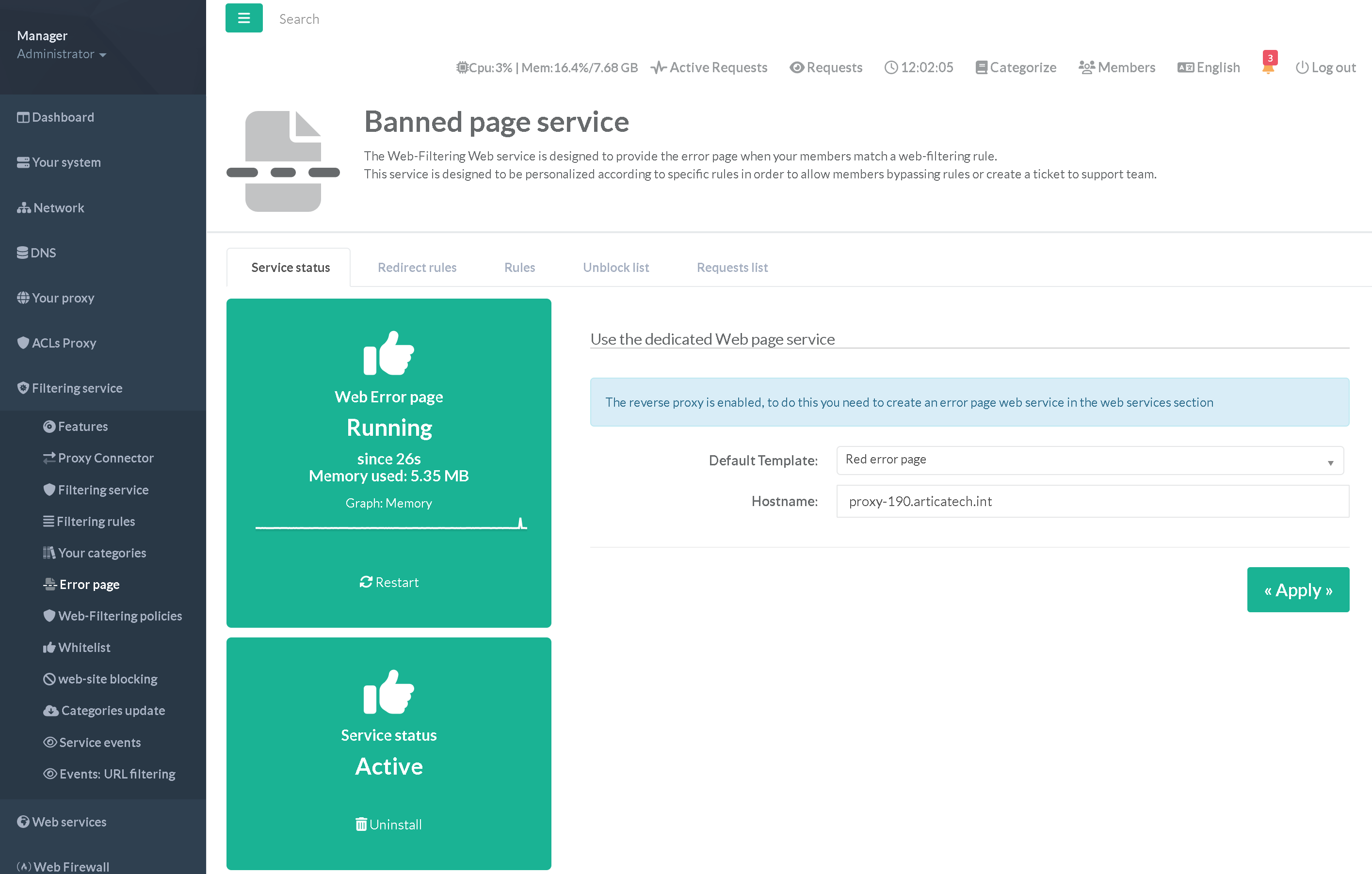Click the hamburger menu toggle button
The height and width of the screenshot is (874, 1372).
[244, 18]
